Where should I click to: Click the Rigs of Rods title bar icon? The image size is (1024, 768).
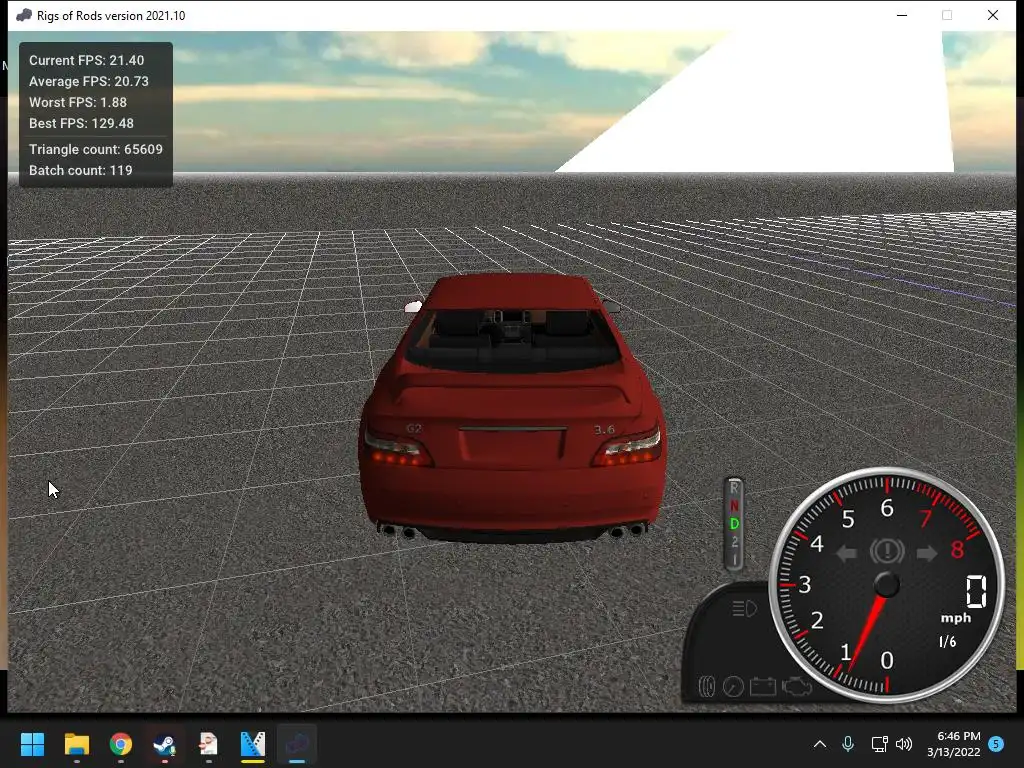pos(24,15)
